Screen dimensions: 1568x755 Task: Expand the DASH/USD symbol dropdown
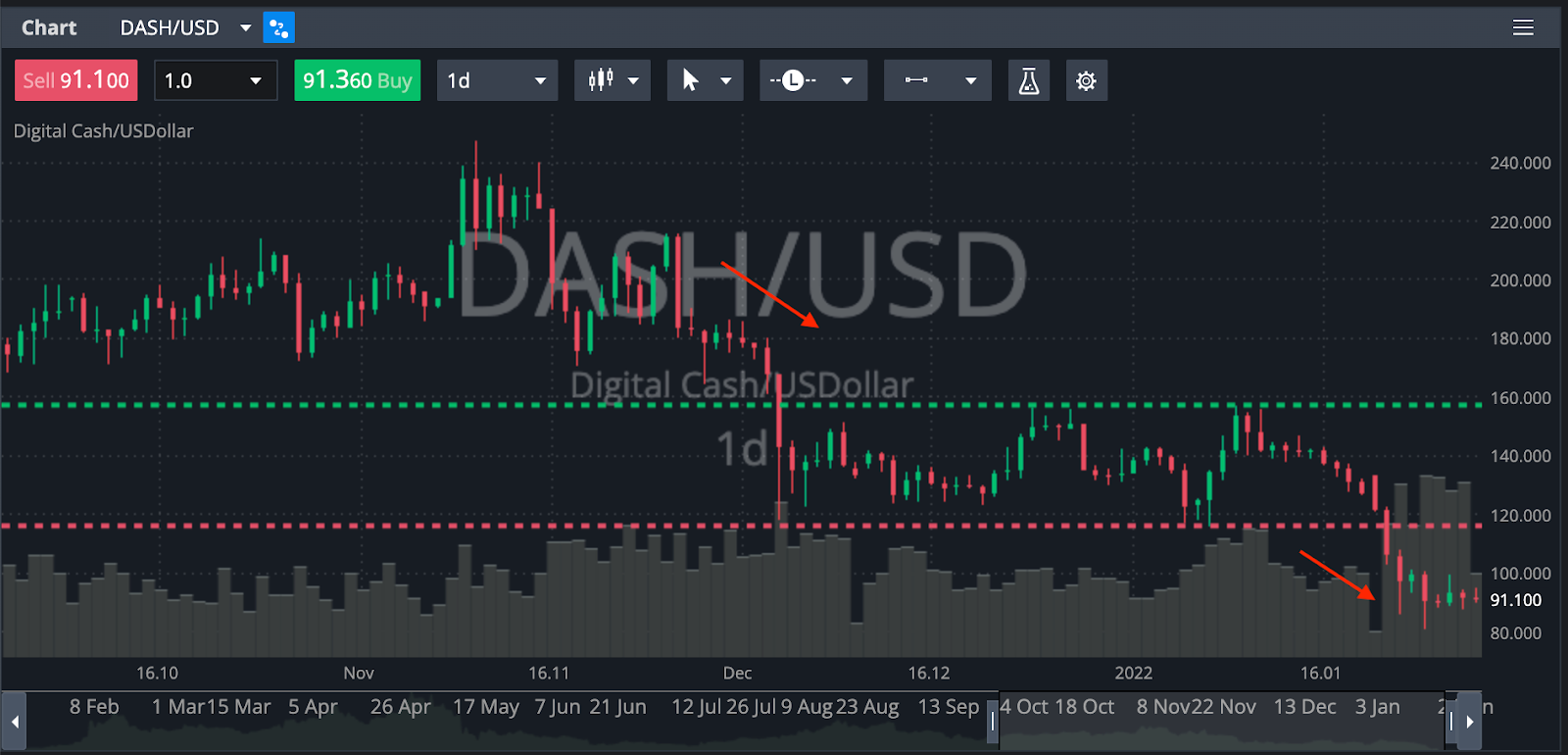245,27
